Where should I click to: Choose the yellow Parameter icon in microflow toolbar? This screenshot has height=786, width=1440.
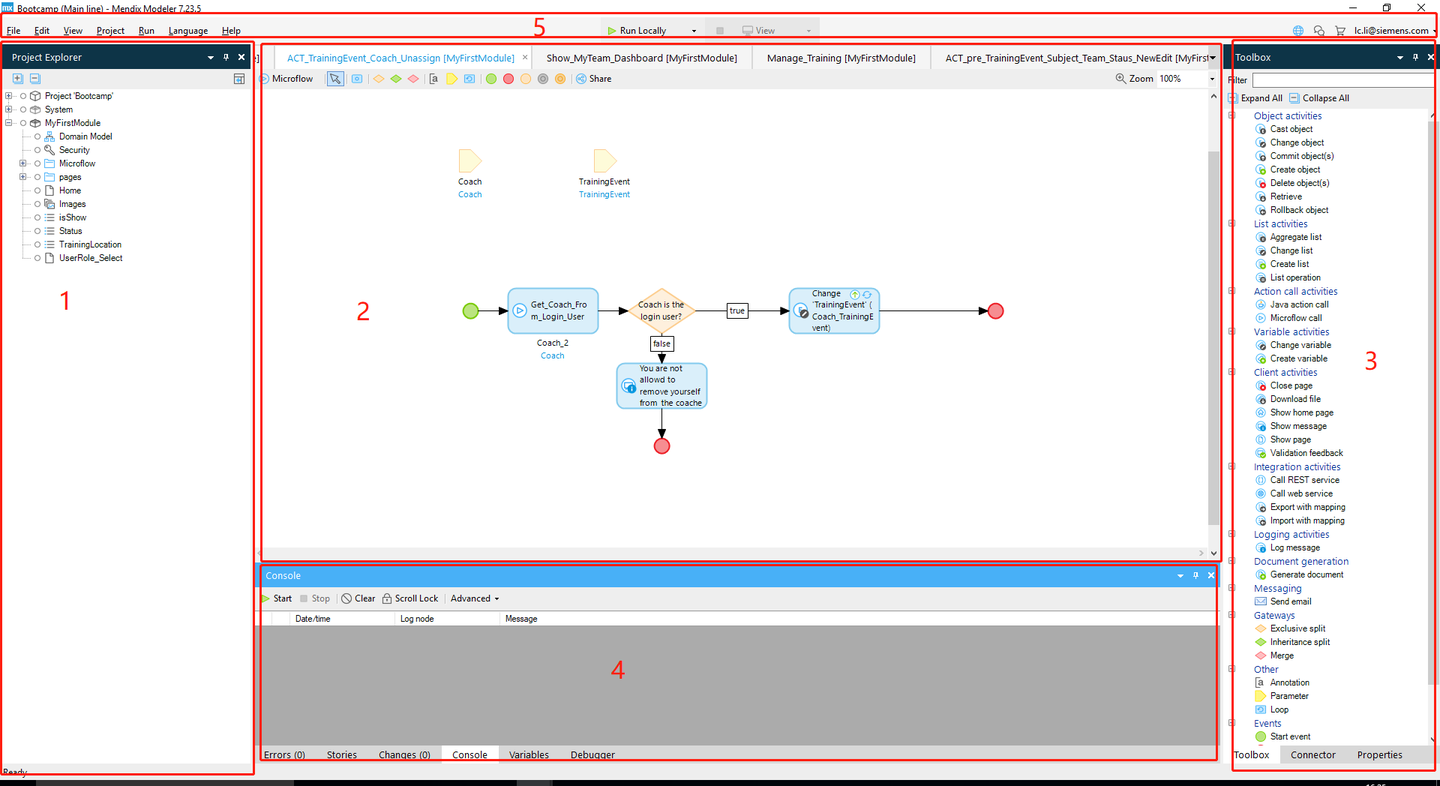[x=452, y=78]
